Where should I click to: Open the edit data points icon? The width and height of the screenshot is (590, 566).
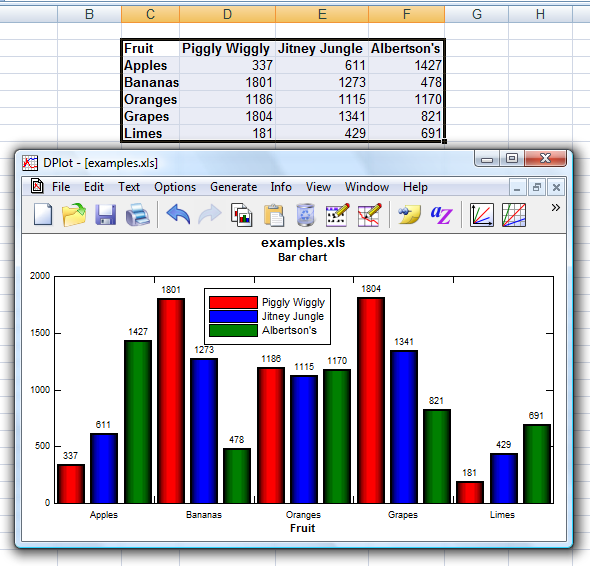(x=338, y=215)
